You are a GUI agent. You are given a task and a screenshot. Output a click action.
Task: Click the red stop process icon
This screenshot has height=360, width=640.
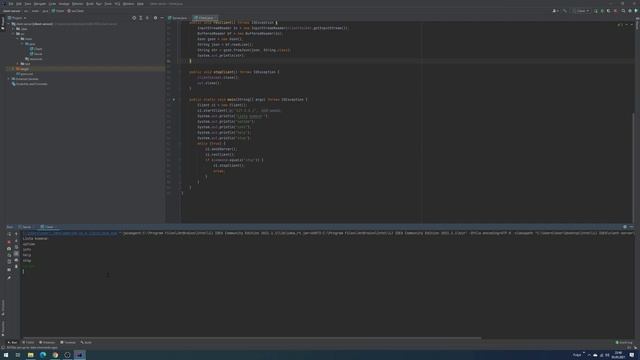9,242
